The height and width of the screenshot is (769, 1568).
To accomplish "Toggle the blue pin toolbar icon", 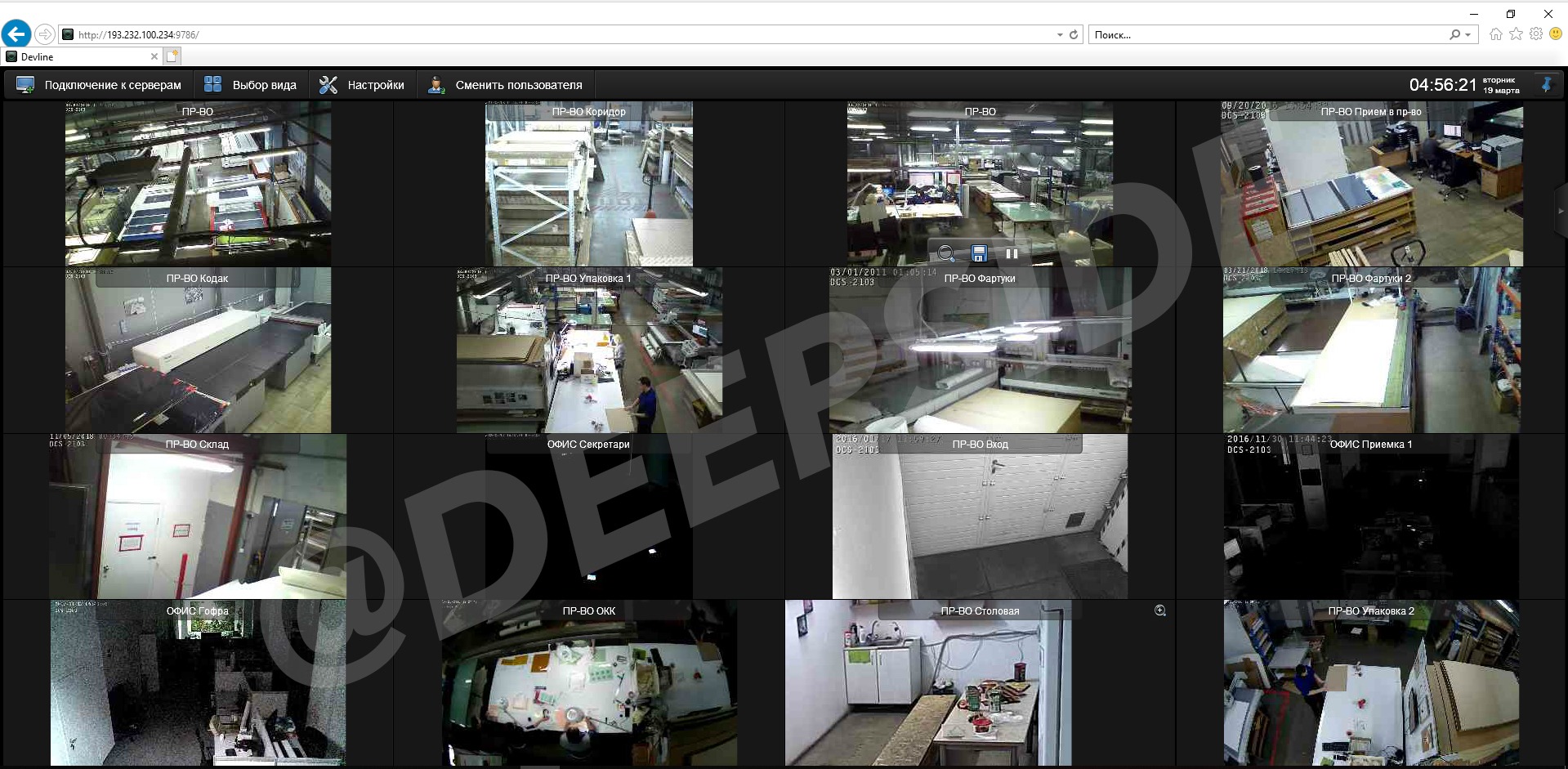I will pos(1546,84).
